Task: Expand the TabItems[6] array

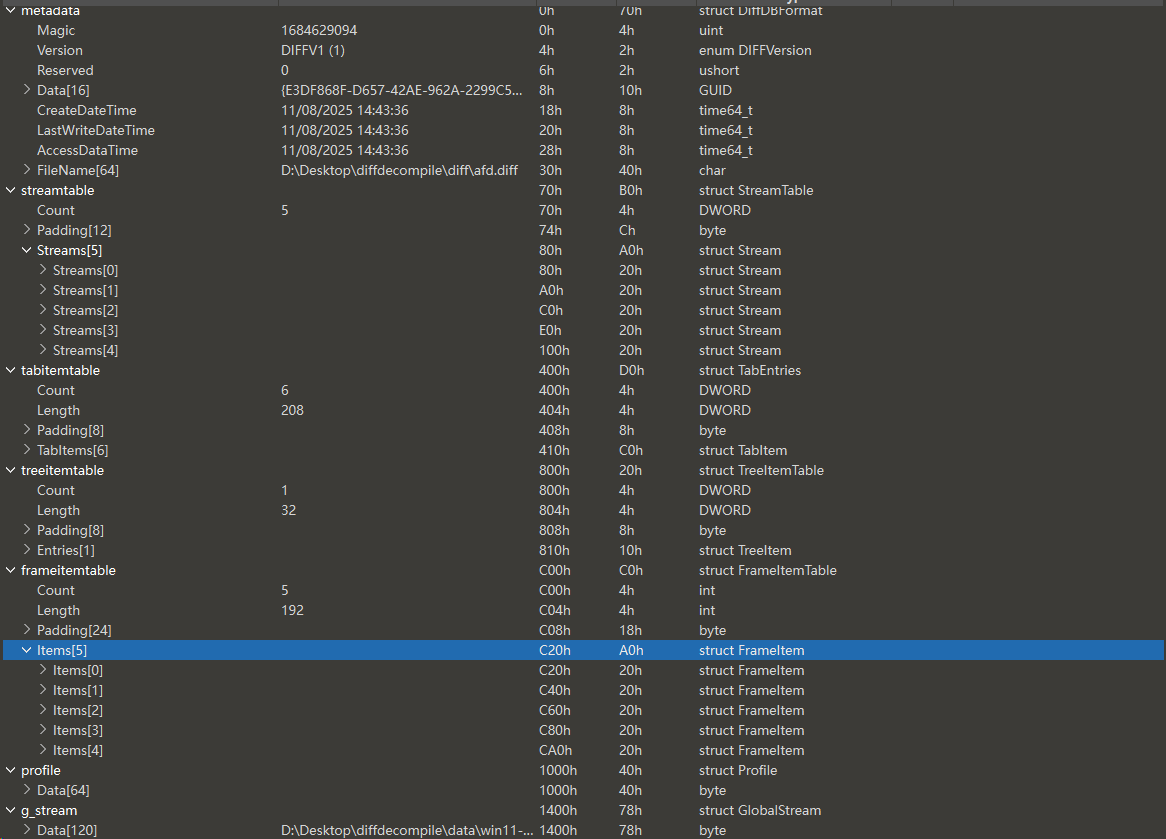Action: coord(27,450)
